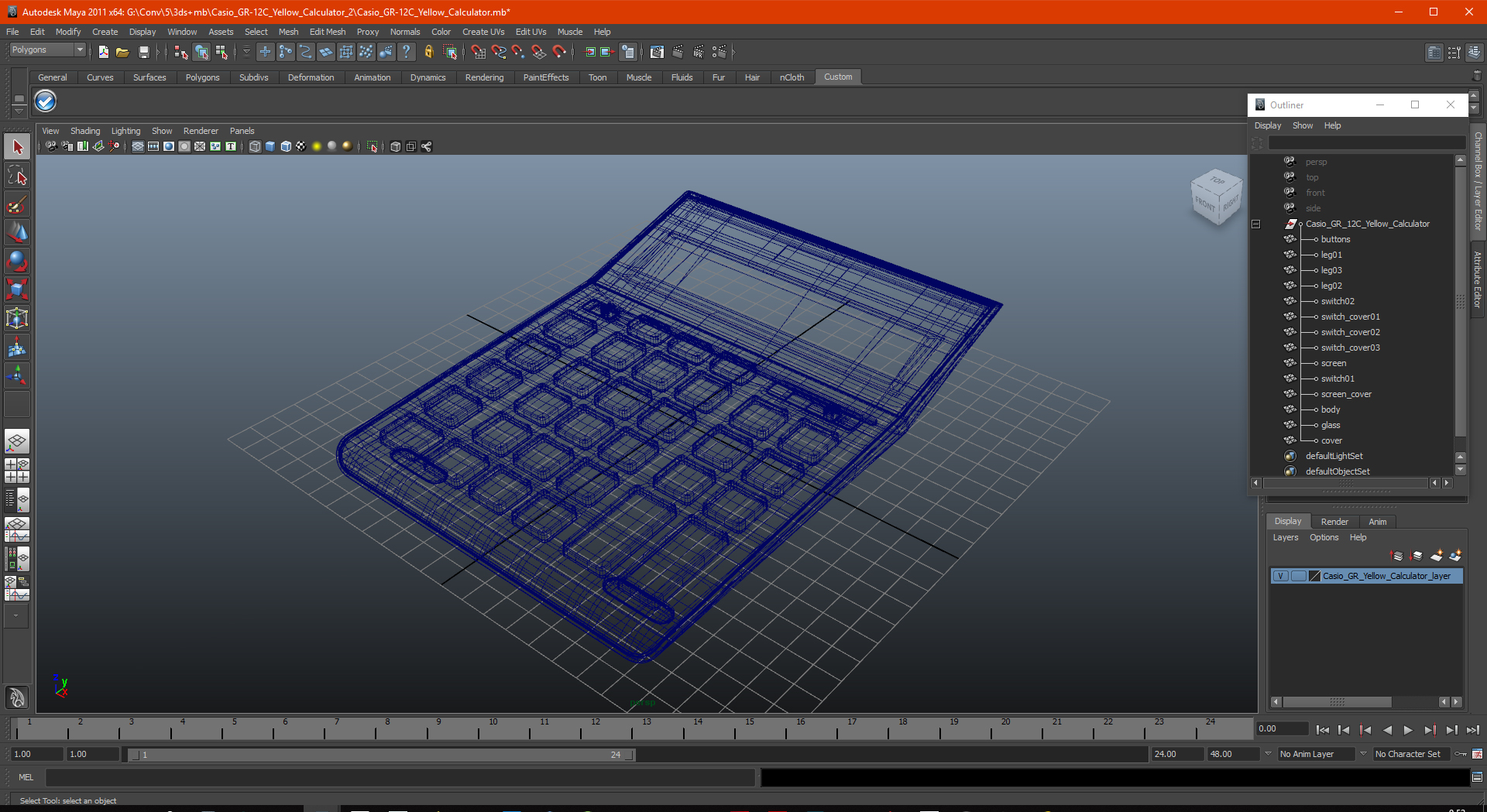Open Render Settings clapper icon

(719, 52)
